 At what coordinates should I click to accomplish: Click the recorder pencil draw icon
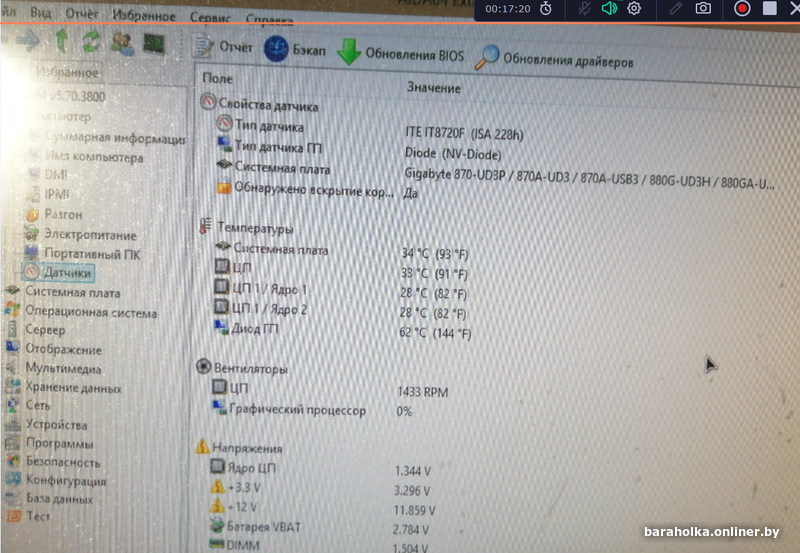pyautogui.click(x=676, y=8)
